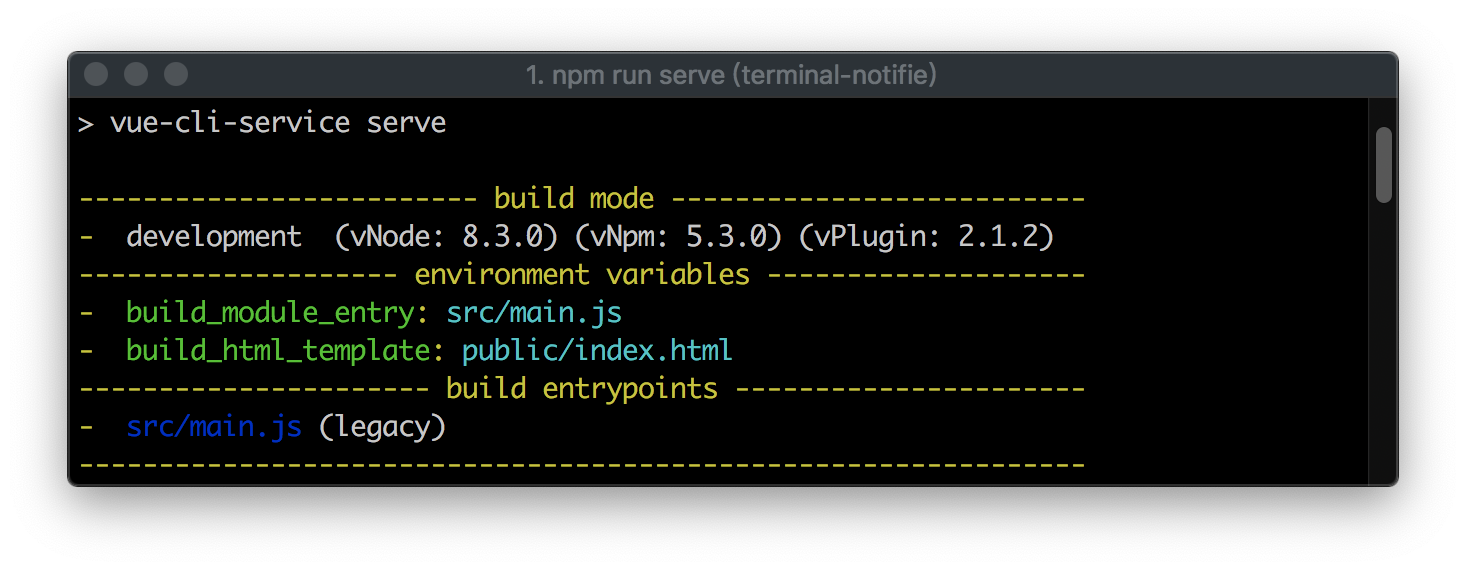Viewport: 1466px width, 570px height.
Task: Click the 'build_module_entry' variable name
Action: pyautogui.click(x=270, y=313)
